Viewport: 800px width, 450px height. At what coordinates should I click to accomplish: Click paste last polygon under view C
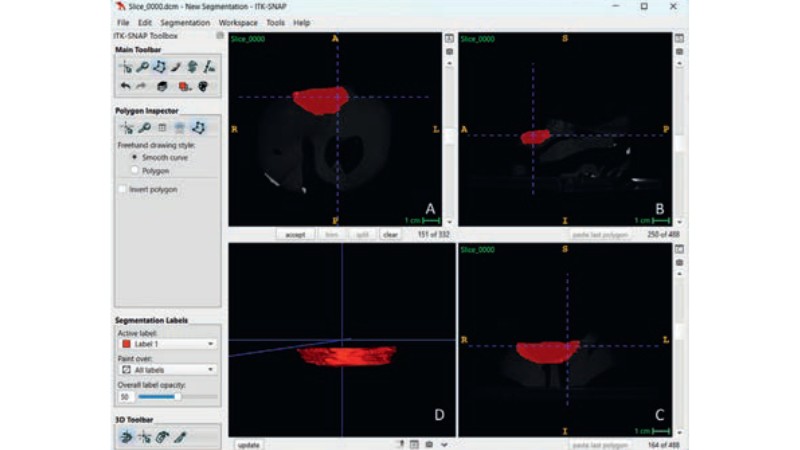(x=599, y=445)
